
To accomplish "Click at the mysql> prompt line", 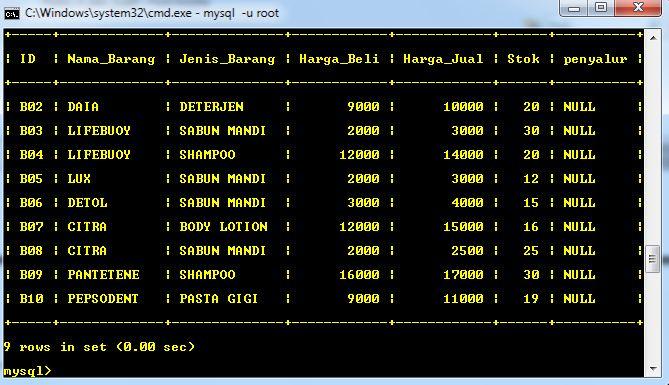I will 27,370.
